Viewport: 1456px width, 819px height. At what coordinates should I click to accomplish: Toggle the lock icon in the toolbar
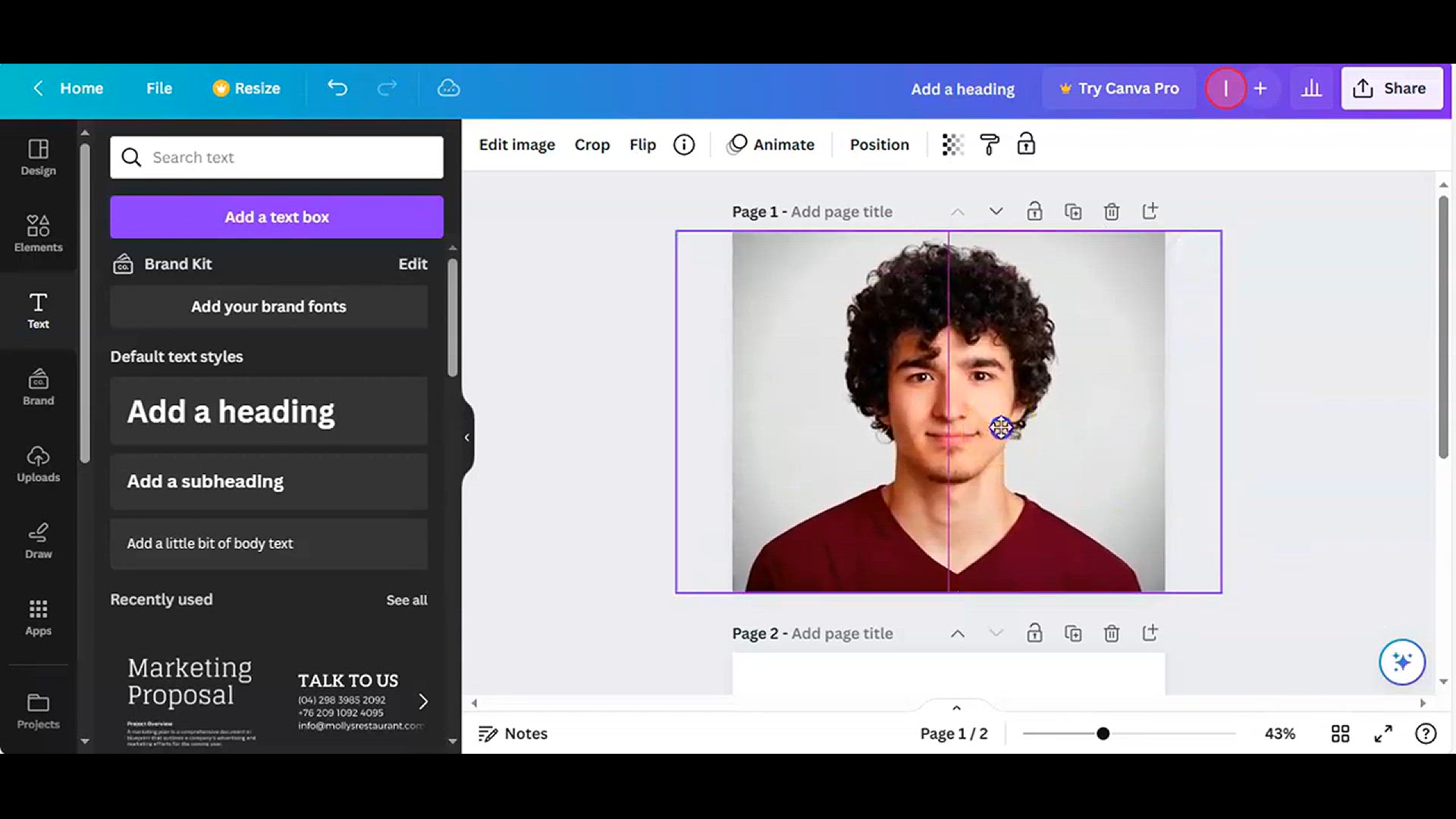(x=1026, y=144)
